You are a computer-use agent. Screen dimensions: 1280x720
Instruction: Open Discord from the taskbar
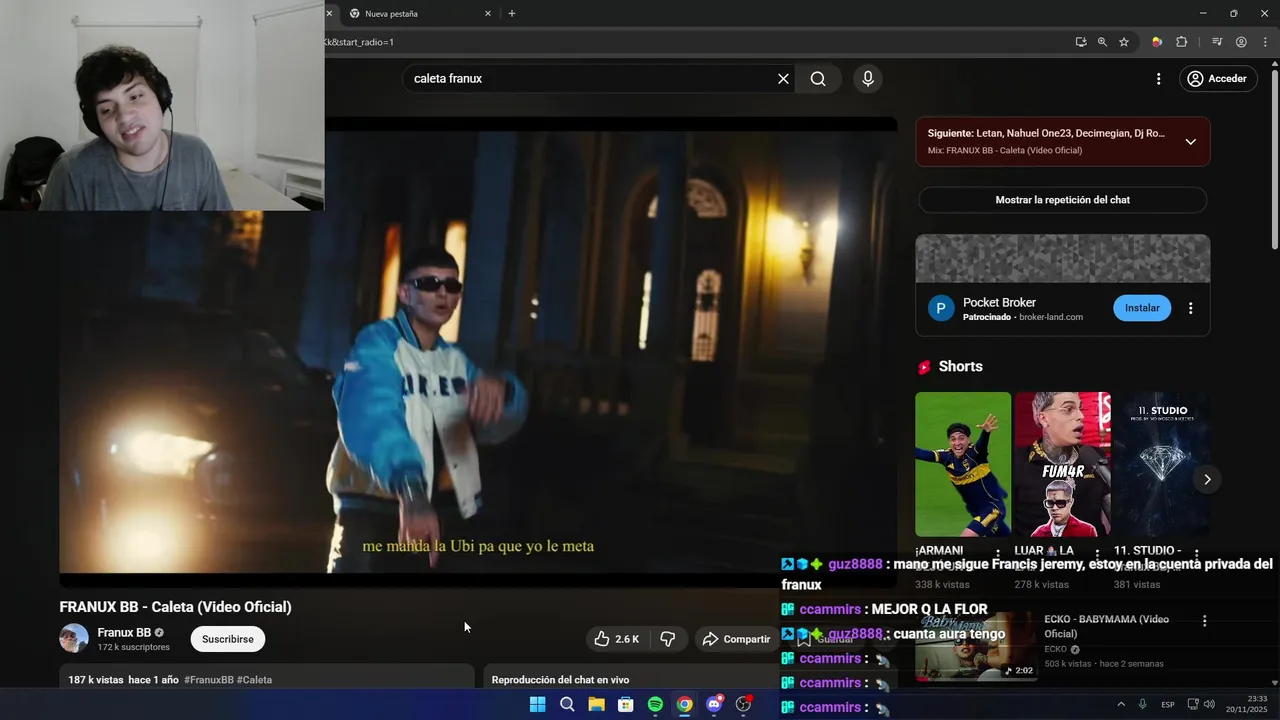click(714, 704)
